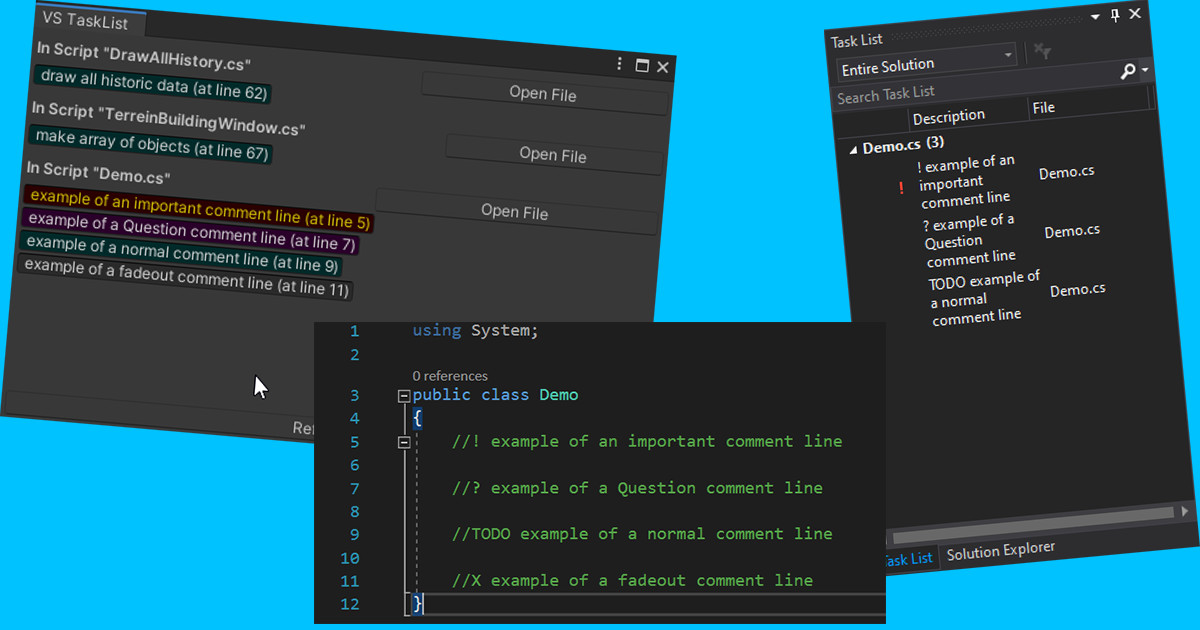Screen dimensions: 1200x630
Task: Open the search options dropdown arrow
Action: coord(1145,71)
